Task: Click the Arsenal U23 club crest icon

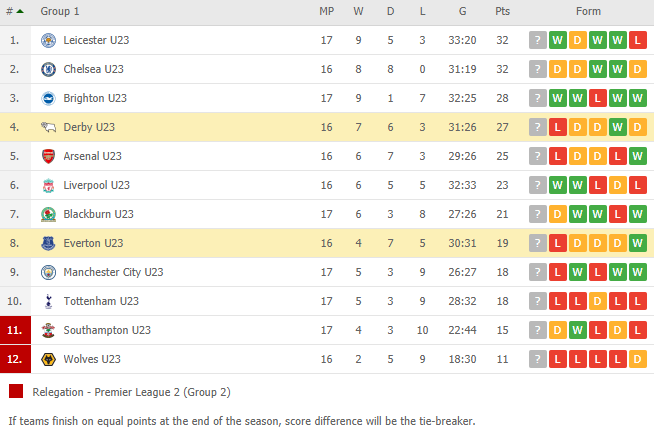Action: pyautogui.click(x=48, y=156)
